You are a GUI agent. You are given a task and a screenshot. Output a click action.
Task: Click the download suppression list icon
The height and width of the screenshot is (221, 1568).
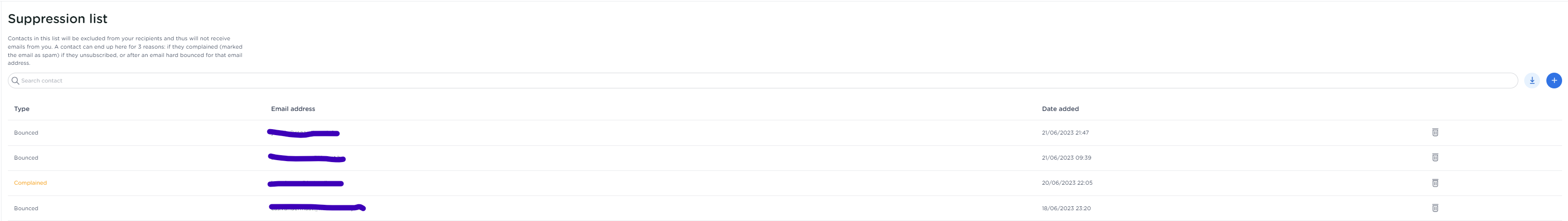pyautogui.click(x=1532, y=81)
